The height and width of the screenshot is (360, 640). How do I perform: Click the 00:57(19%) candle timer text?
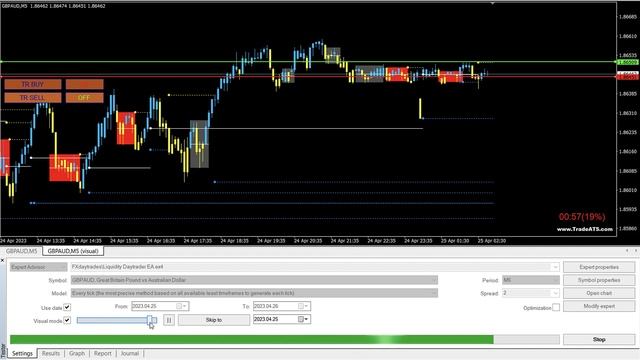coord(582,217)
